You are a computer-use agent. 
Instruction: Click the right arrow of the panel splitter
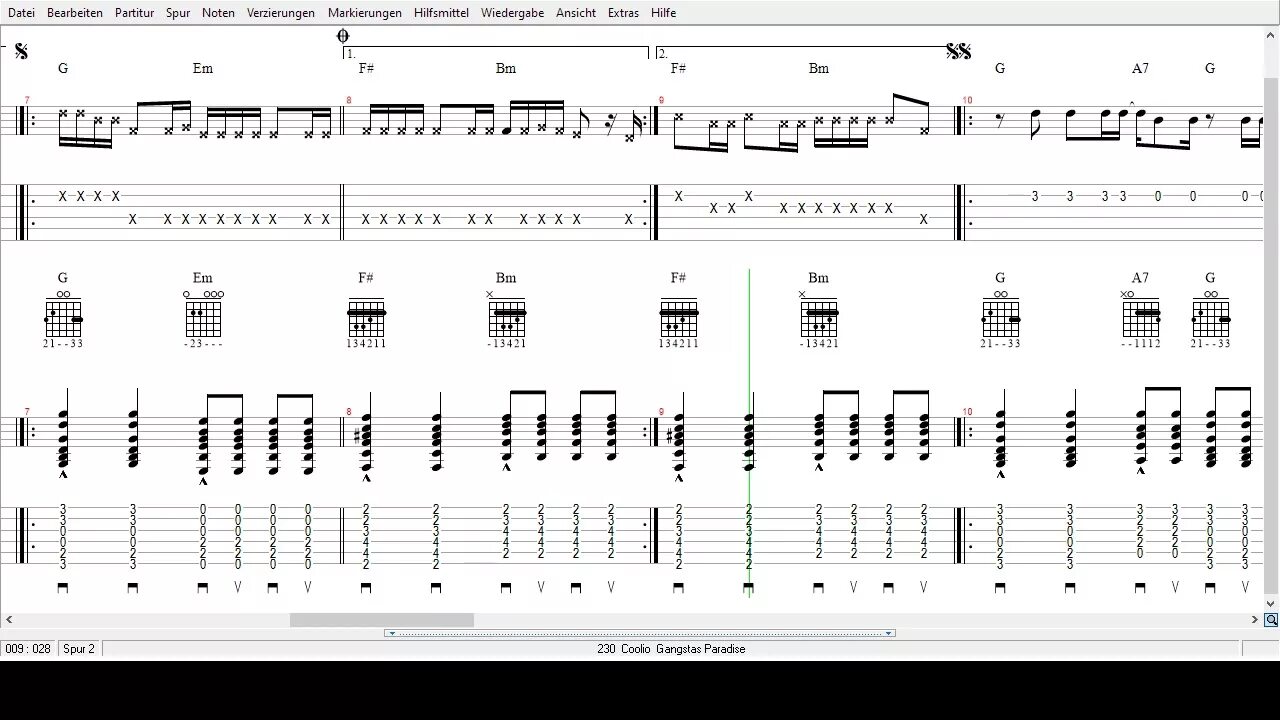tap(888, 633)
